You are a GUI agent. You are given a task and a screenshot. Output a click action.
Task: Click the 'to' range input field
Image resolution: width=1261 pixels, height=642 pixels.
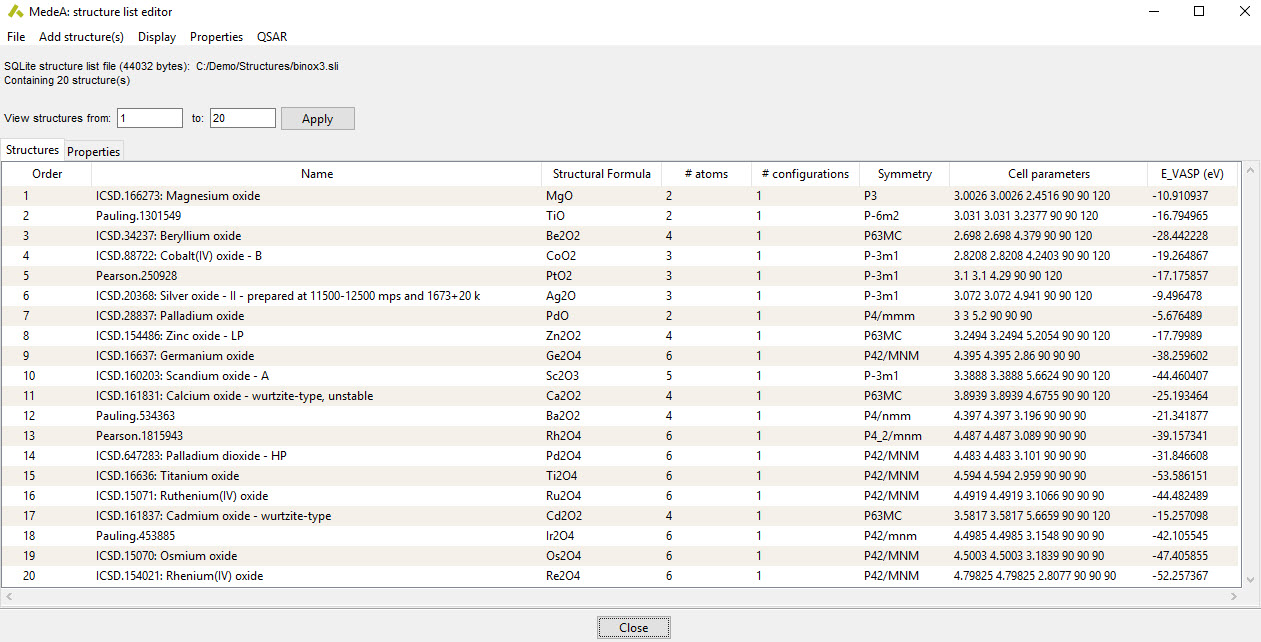pyautogui.click(x=242, y=118)
